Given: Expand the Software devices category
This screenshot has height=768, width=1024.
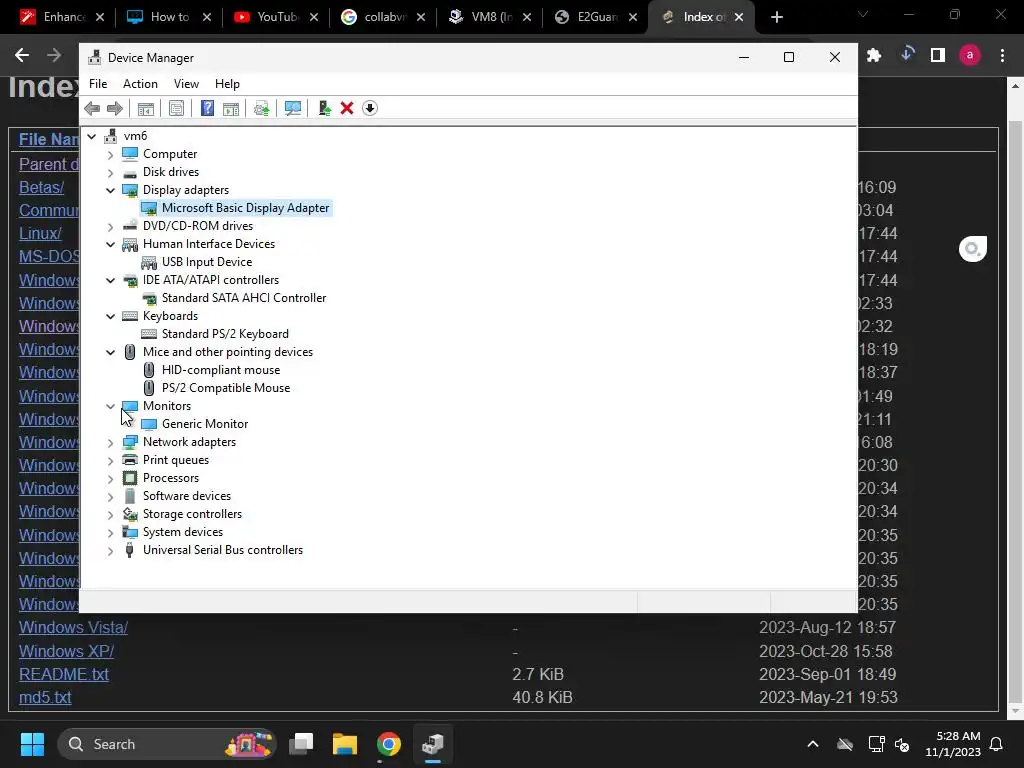Looking at the screenshot, I should (110, 496).
